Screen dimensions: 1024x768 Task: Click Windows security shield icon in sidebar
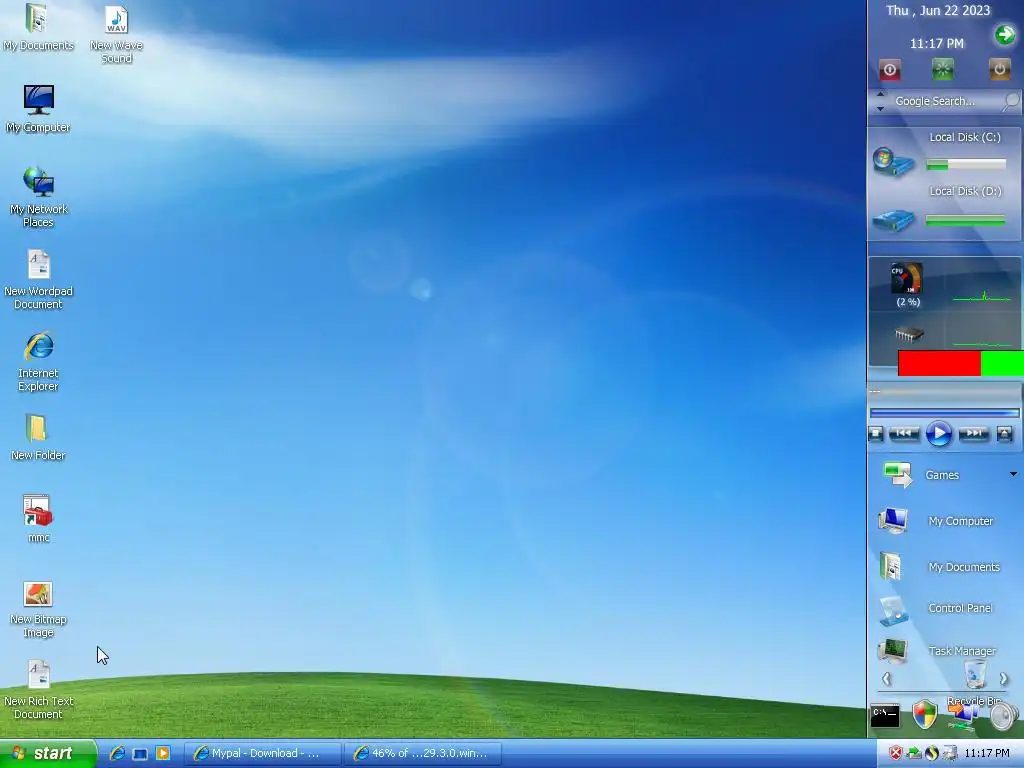click(x=925, y=714)
